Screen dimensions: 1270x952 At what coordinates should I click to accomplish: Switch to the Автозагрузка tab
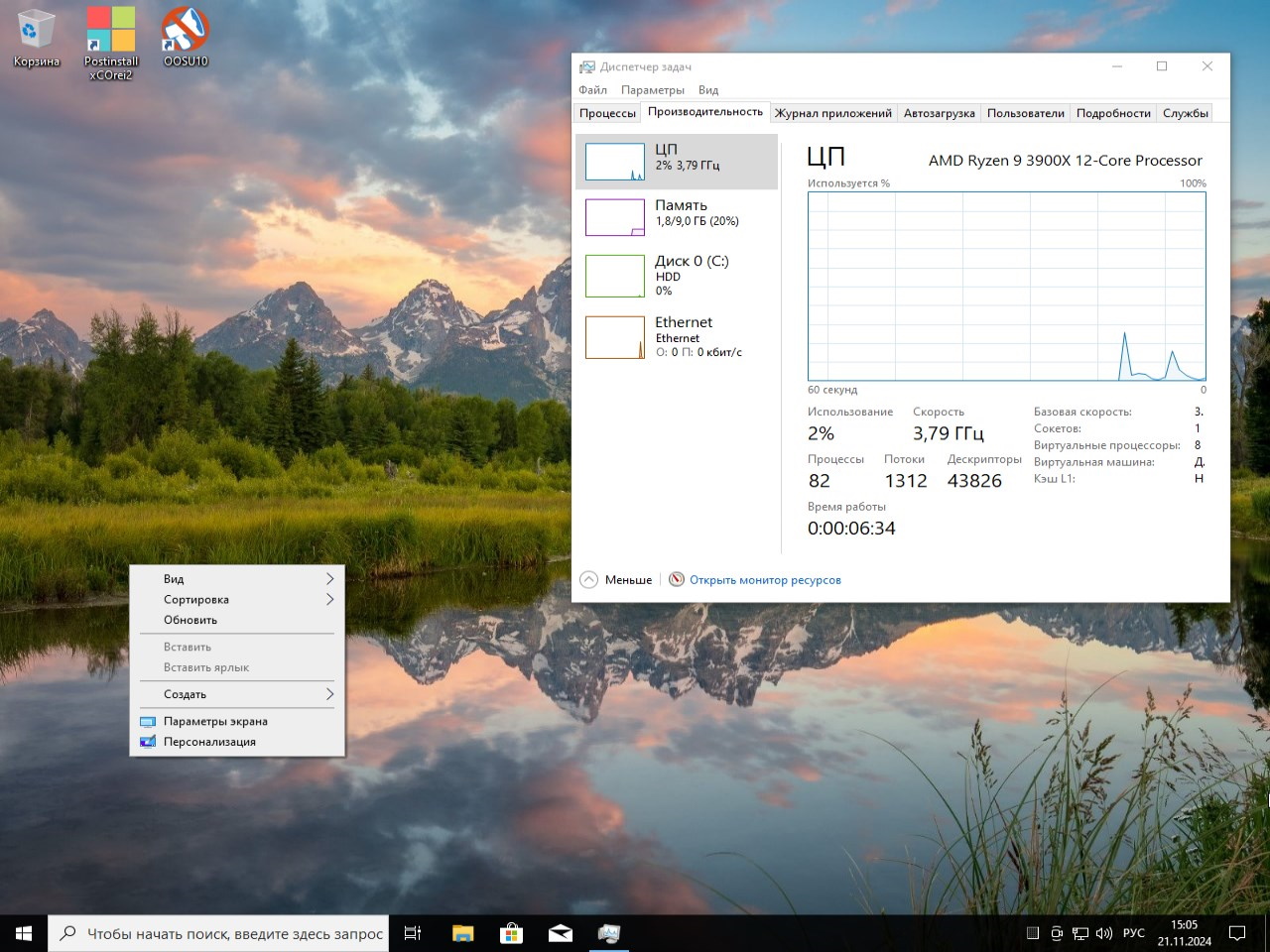(x=939, y=113)
